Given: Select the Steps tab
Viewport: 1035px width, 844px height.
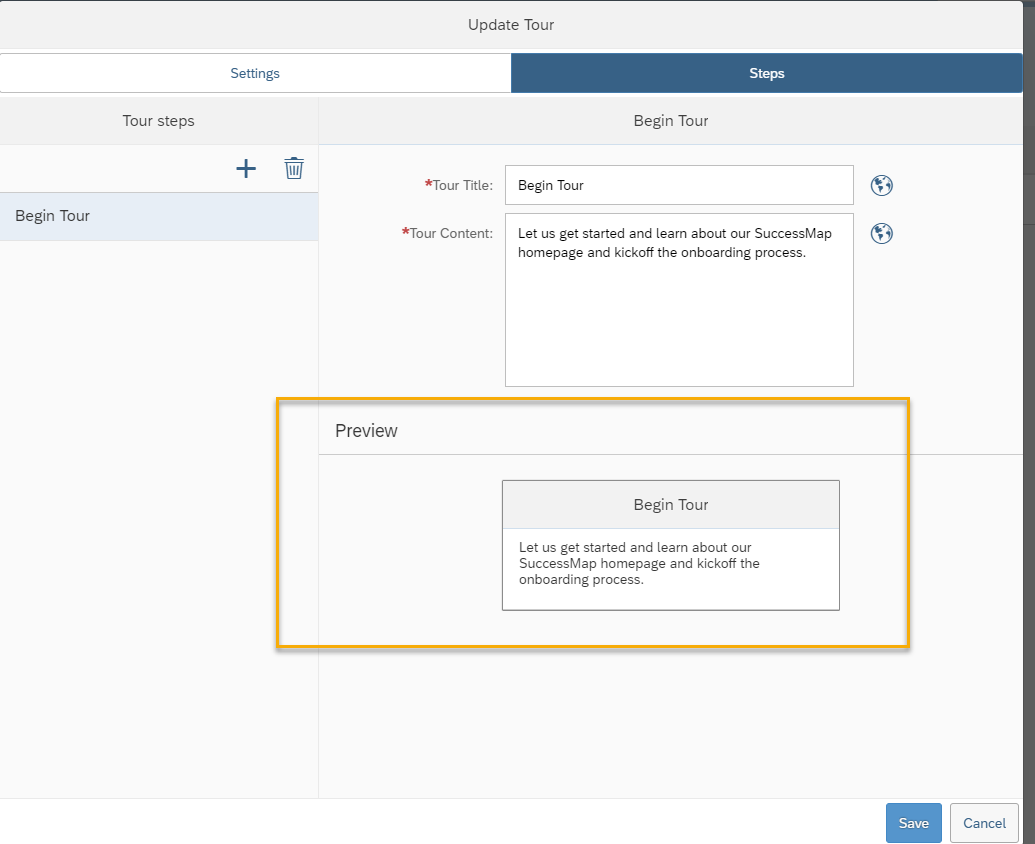Looking at the screenshot, I should pyautogui.click(x=766, y=73).
